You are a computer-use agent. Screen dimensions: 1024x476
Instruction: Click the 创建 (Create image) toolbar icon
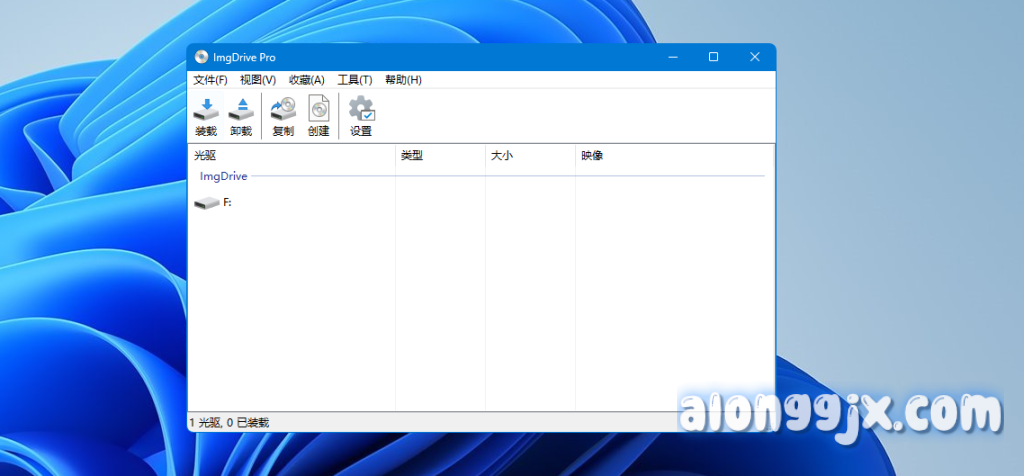point(318,115)
